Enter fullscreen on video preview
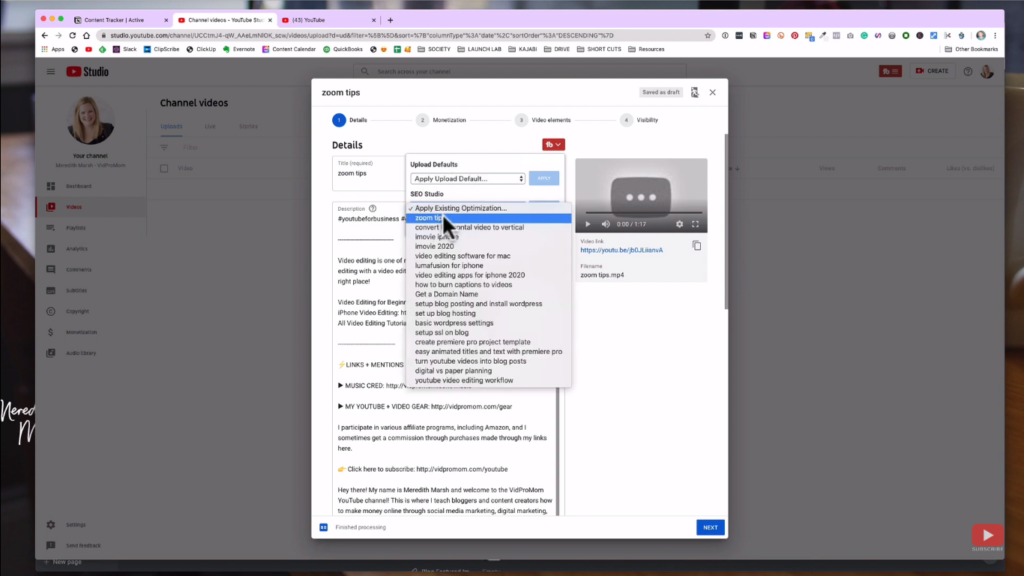This screenshot has height=576, width=1024. click(696, 224)
